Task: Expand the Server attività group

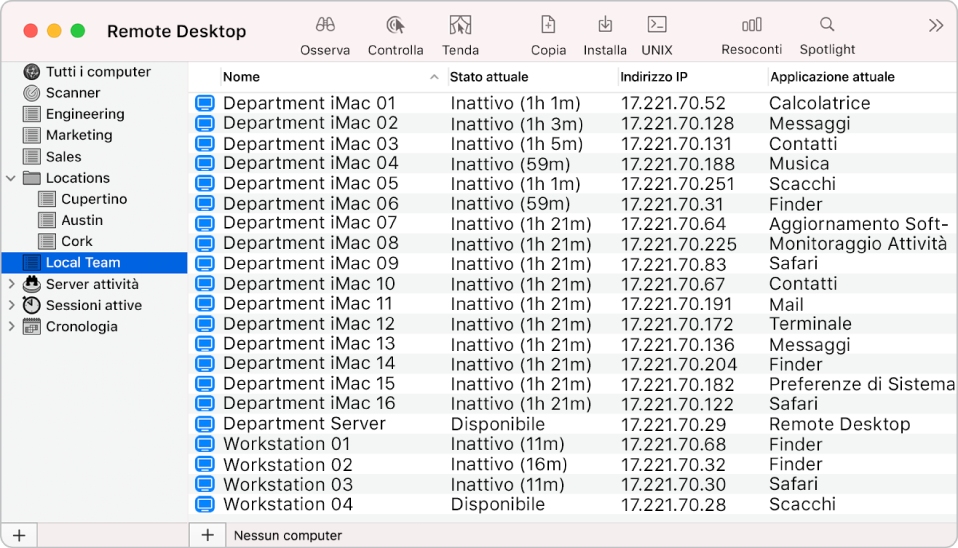Action: [x=11, y=284]
